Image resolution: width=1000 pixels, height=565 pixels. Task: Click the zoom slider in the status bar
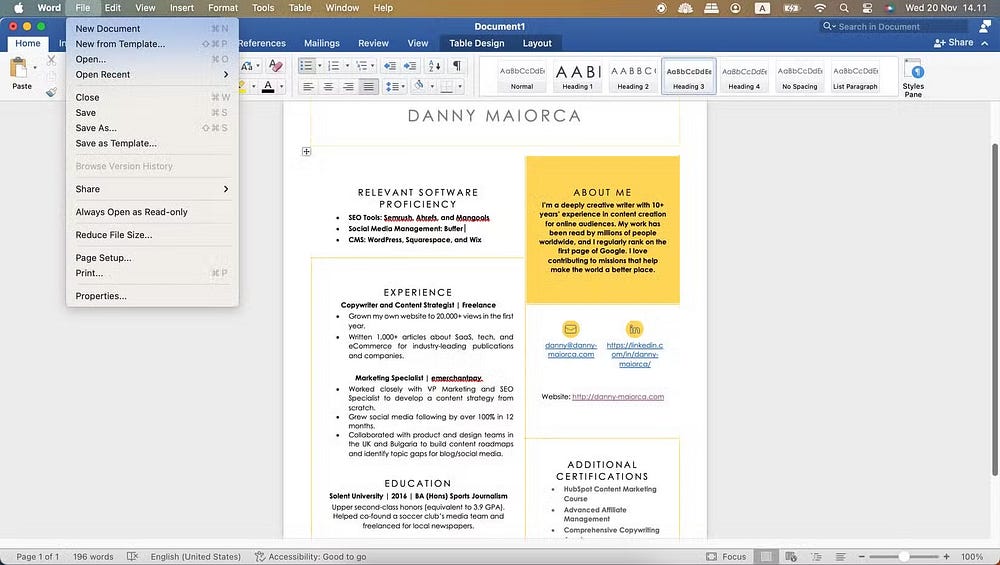(903, 556)
